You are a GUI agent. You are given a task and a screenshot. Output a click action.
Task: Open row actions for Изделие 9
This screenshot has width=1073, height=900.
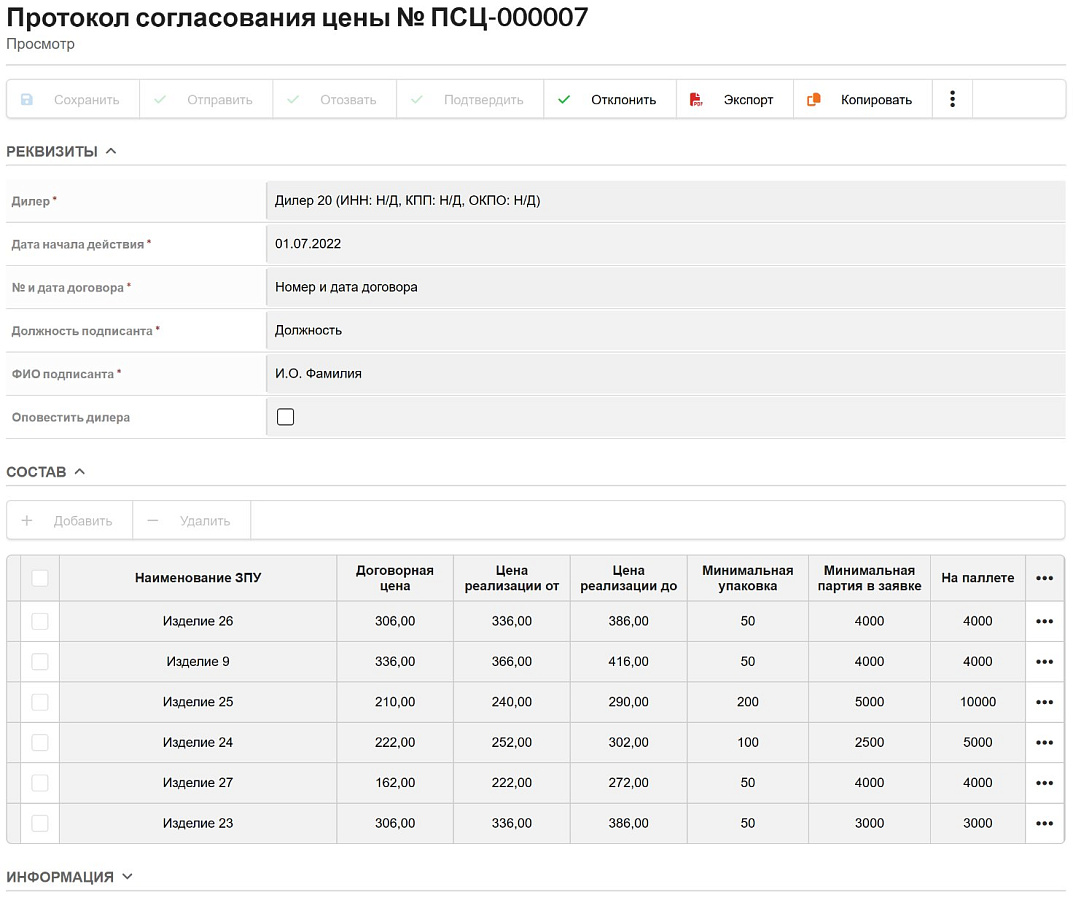click(x=1044, y=662)
